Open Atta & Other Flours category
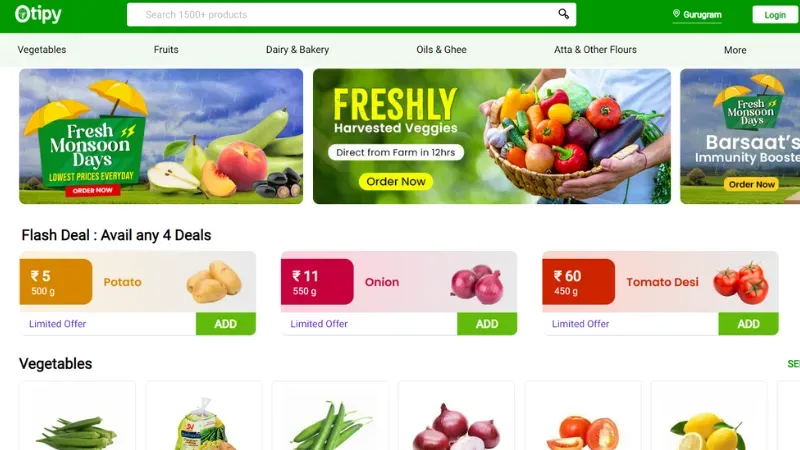The height and width of the screenshot is (450, 800). (x=595, y=49)
